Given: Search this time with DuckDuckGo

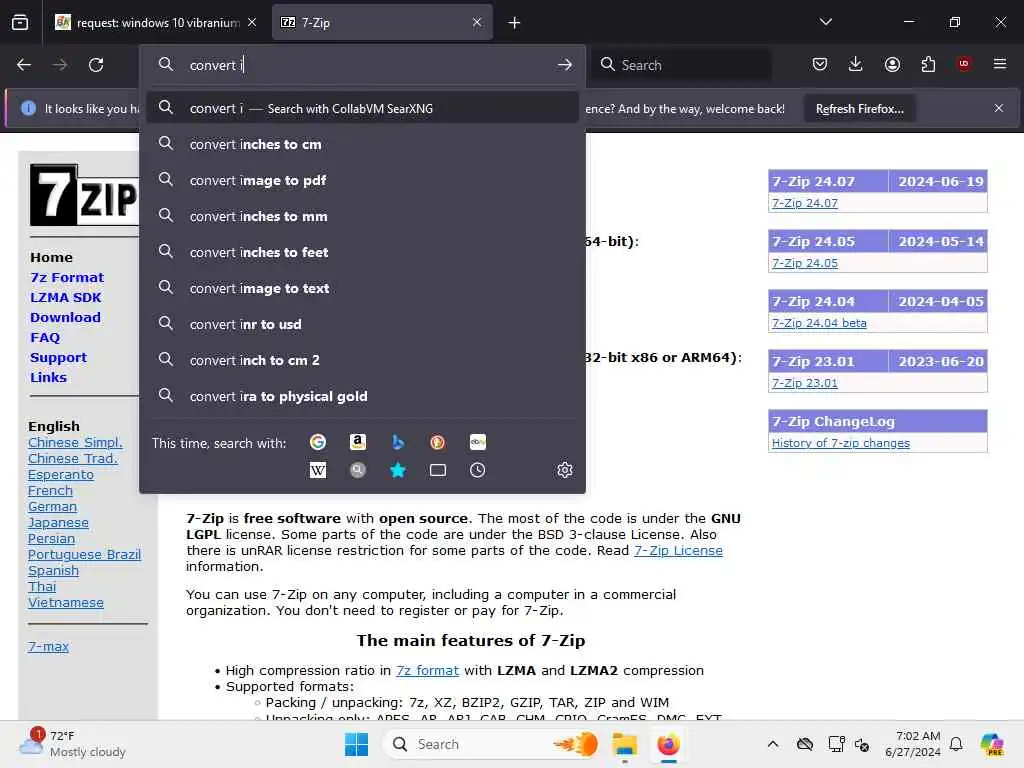Looking at the screenshot, I should click(438, 442).
